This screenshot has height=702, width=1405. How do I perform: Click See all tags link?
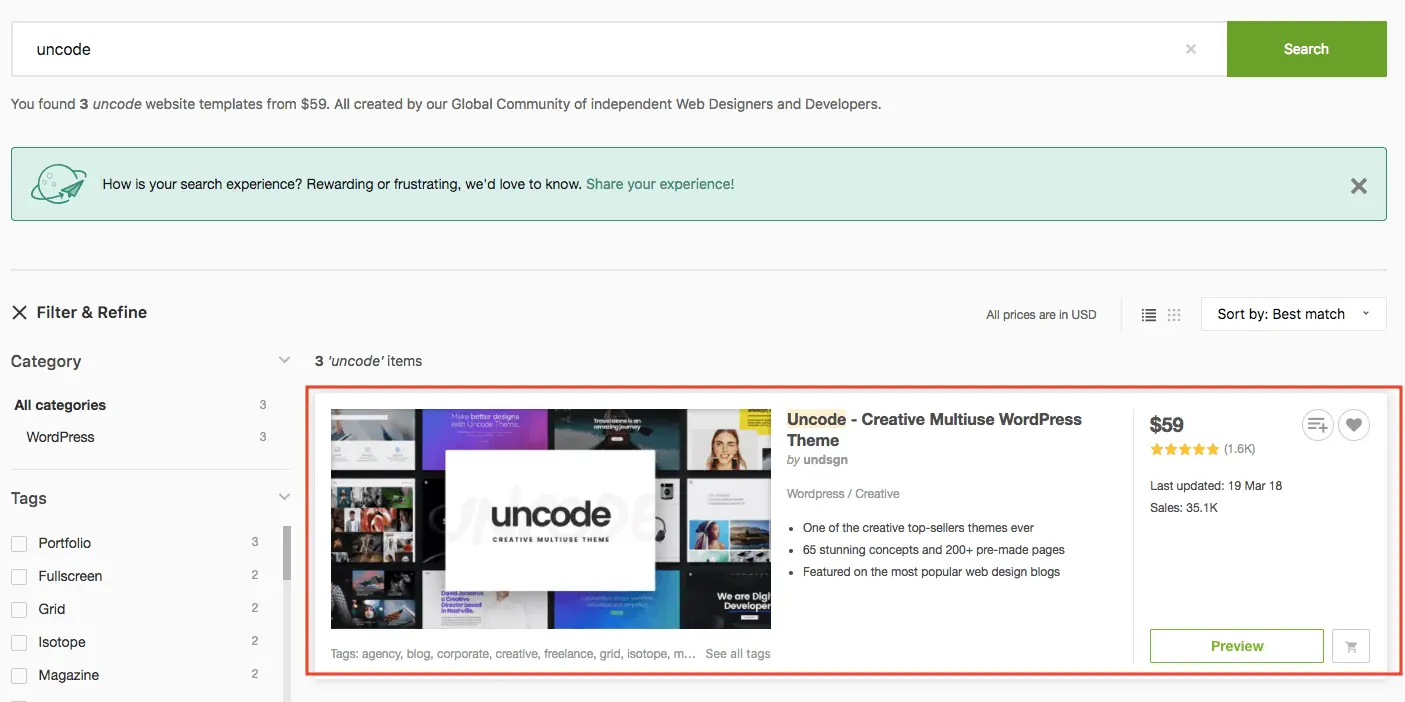[x=738, y=654]
